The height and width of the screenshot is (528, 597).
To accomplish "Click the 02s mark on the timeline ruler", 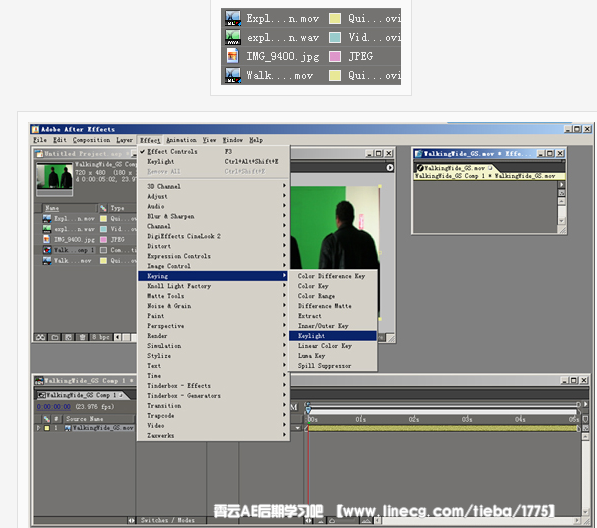I will coord(414,419).
